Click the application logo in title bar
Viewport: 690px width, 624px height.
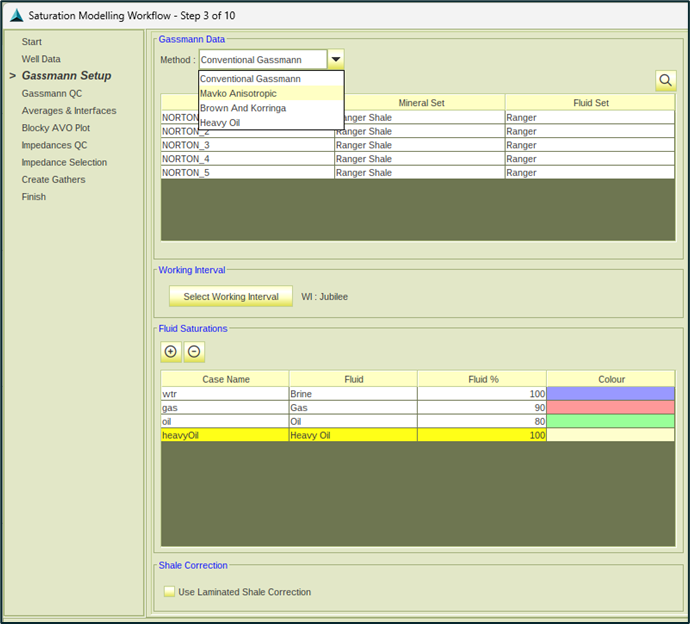16,15
